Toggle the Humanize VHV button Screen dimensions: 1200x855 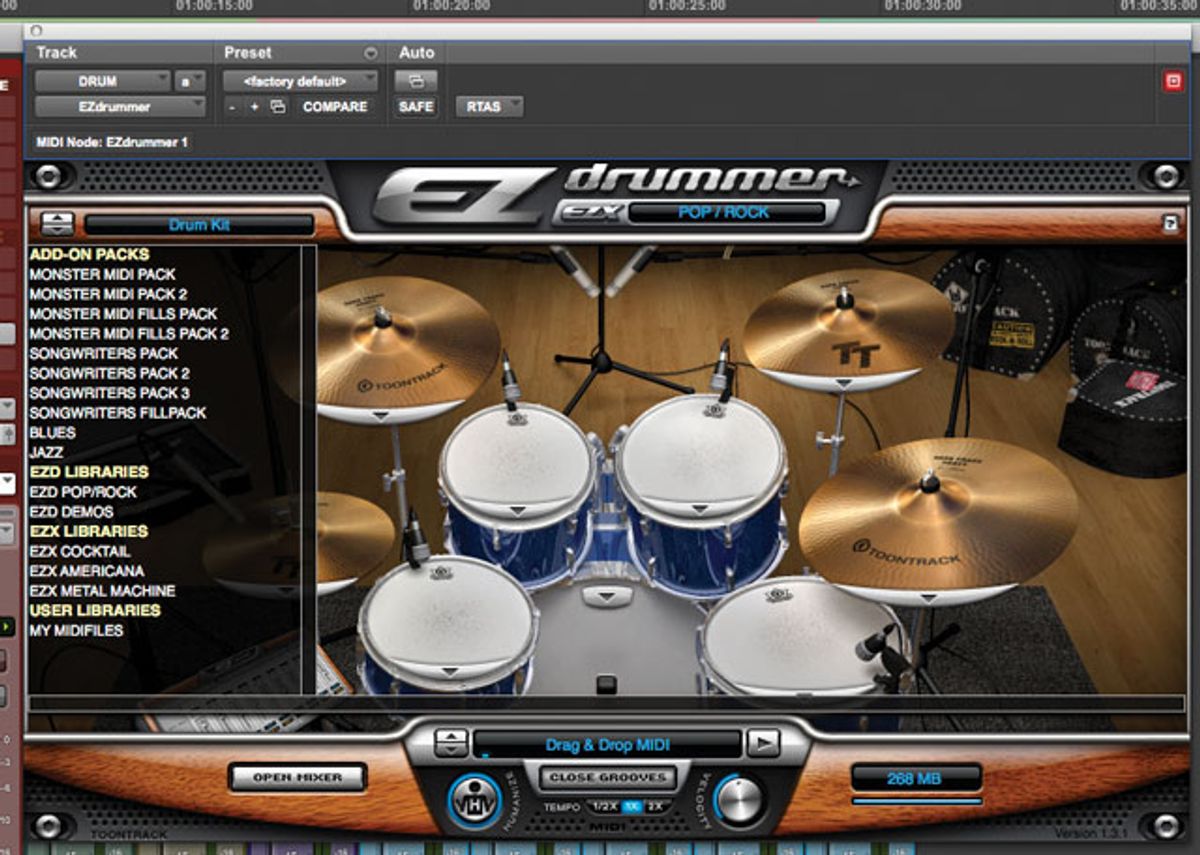click(475, 800)
